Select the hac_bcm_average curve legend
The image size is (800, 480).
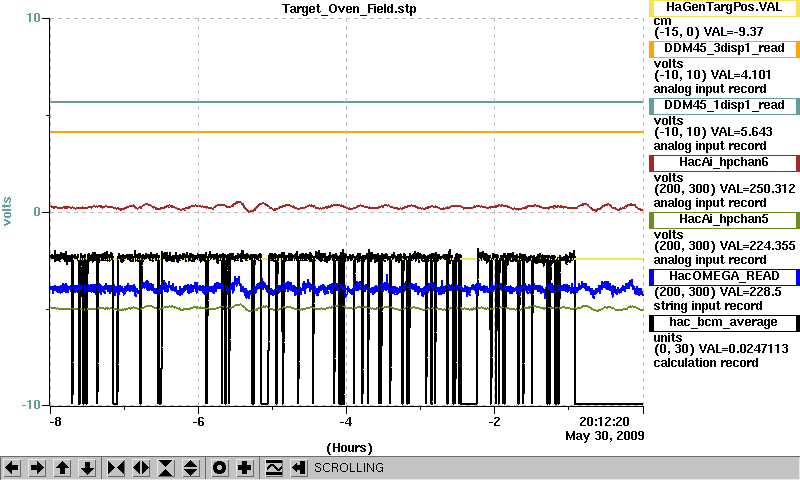[x=724, y=323]
